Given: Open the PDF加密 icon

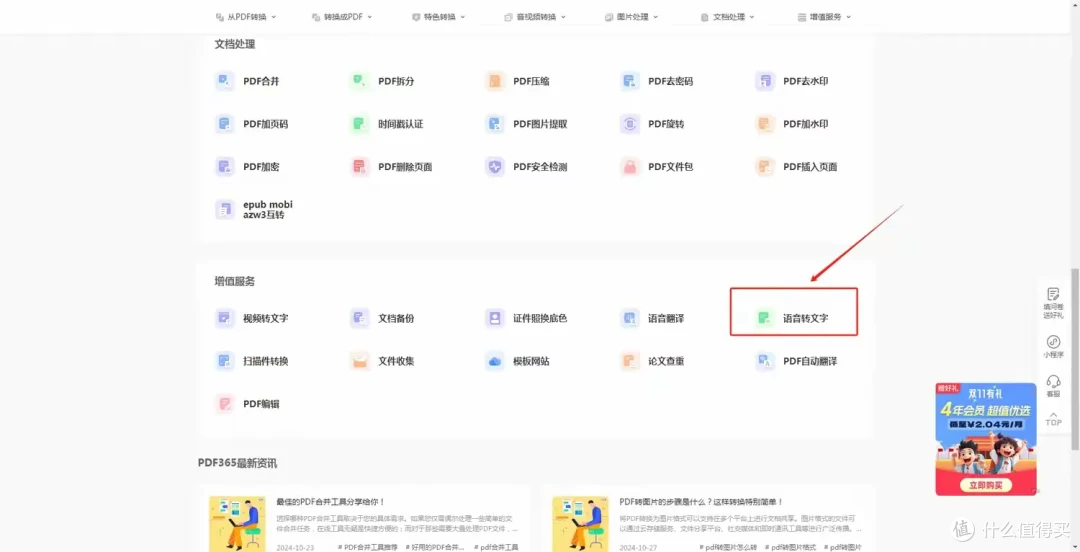Looking at the screenshot, I should 225,167.
